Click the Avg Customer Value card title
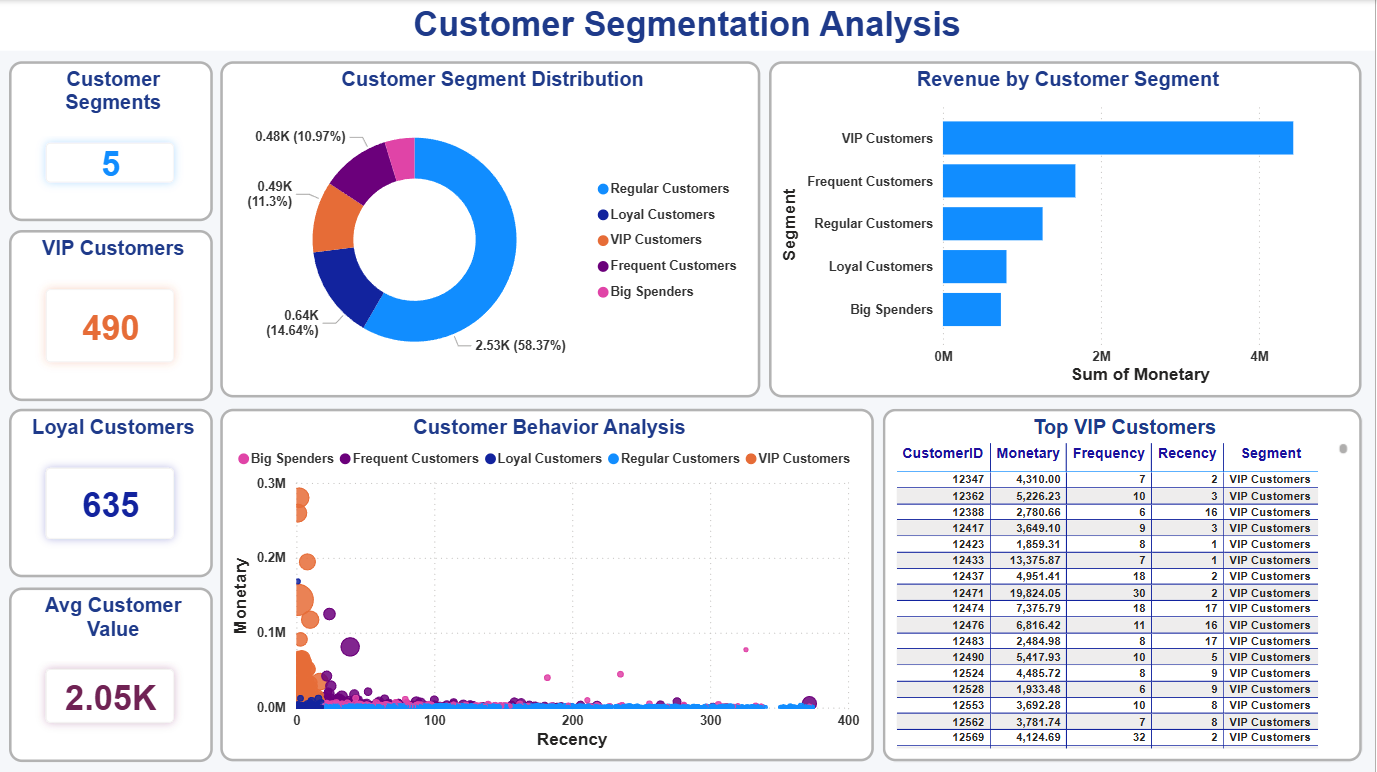 (113, 617)
